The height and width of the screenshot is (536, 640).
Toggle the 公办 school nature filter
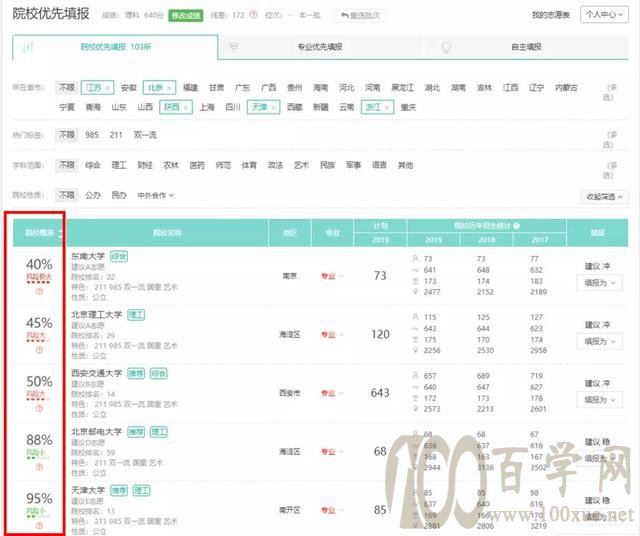pyautogui.click(x=93, y=195)
